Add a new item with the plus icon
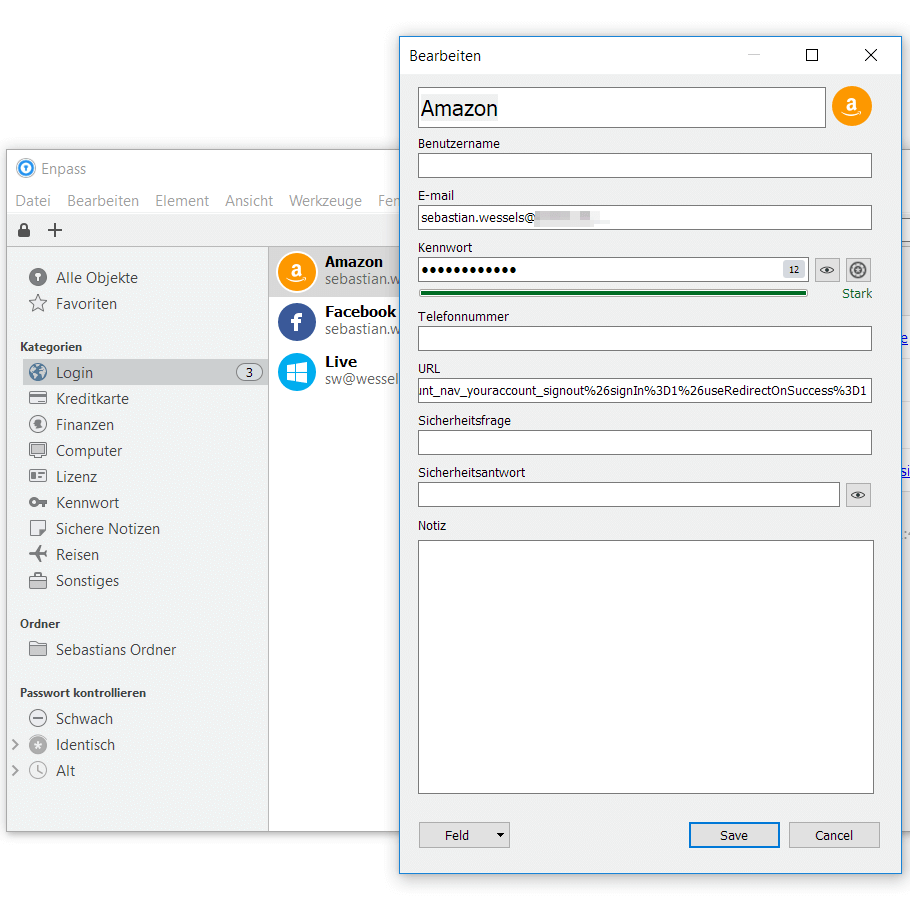 point(55,230)
